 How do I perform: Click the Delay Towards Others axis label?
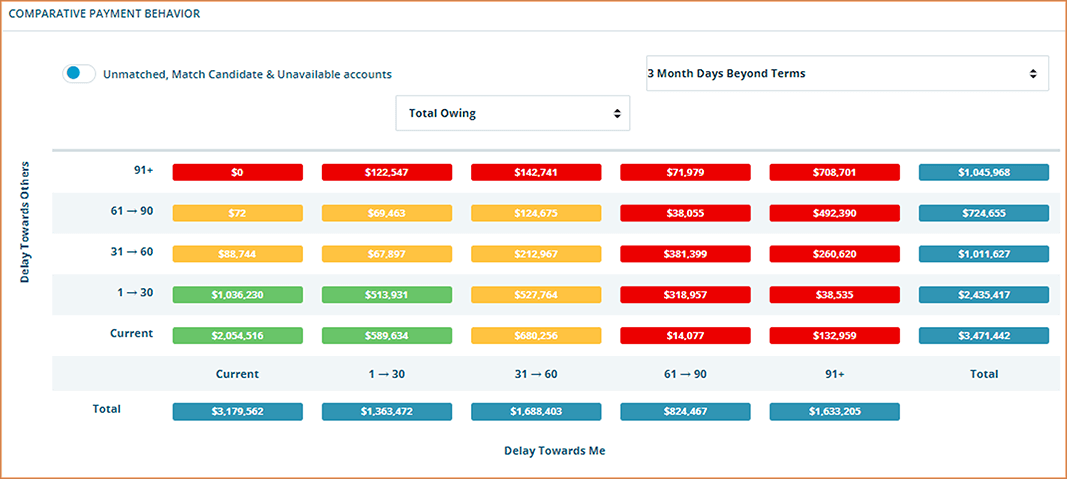pyautogui.click(x=25, y=222)
